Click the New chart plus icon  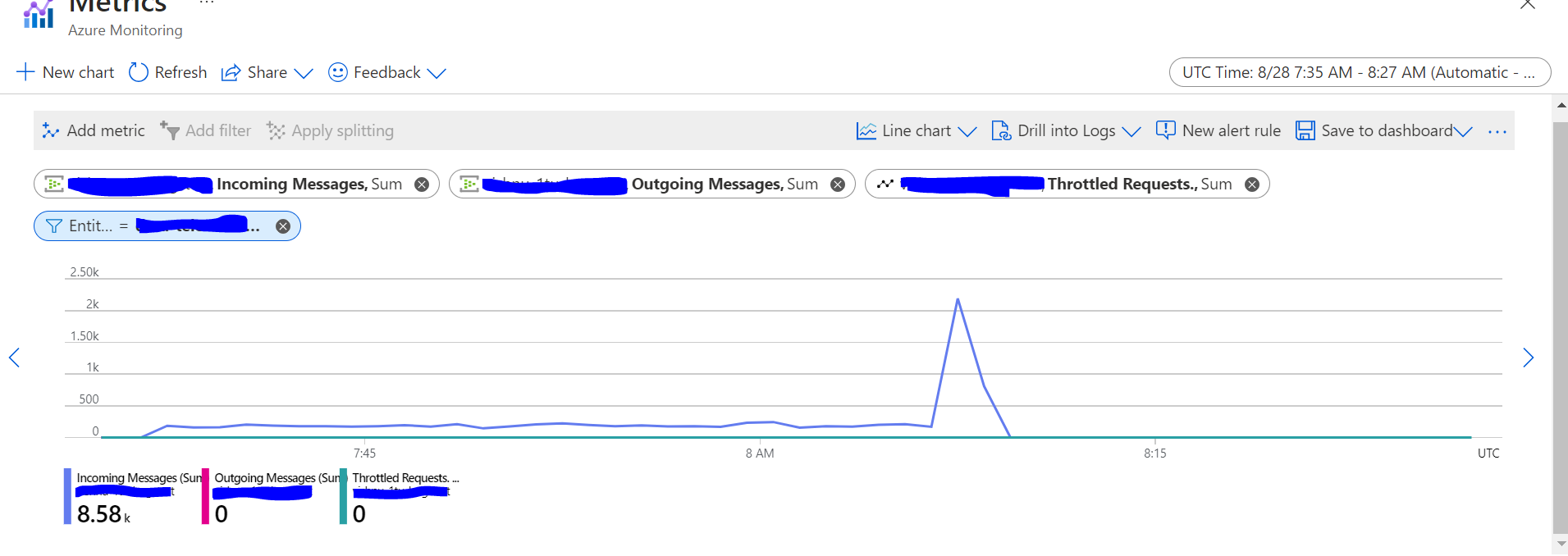pyautogui.click(x=25, y=72)
